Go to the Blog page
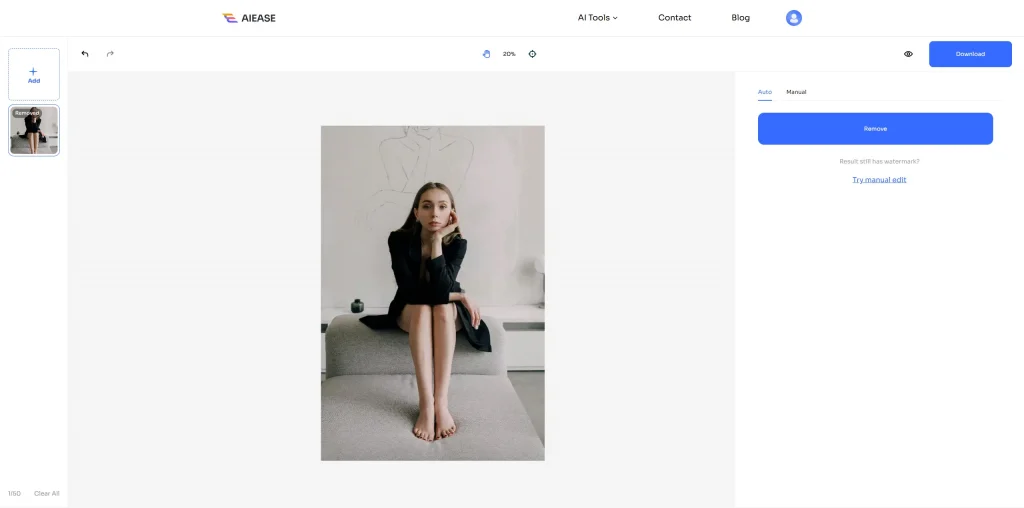This screenshot has width=1024, height=508. coord(740,18)
